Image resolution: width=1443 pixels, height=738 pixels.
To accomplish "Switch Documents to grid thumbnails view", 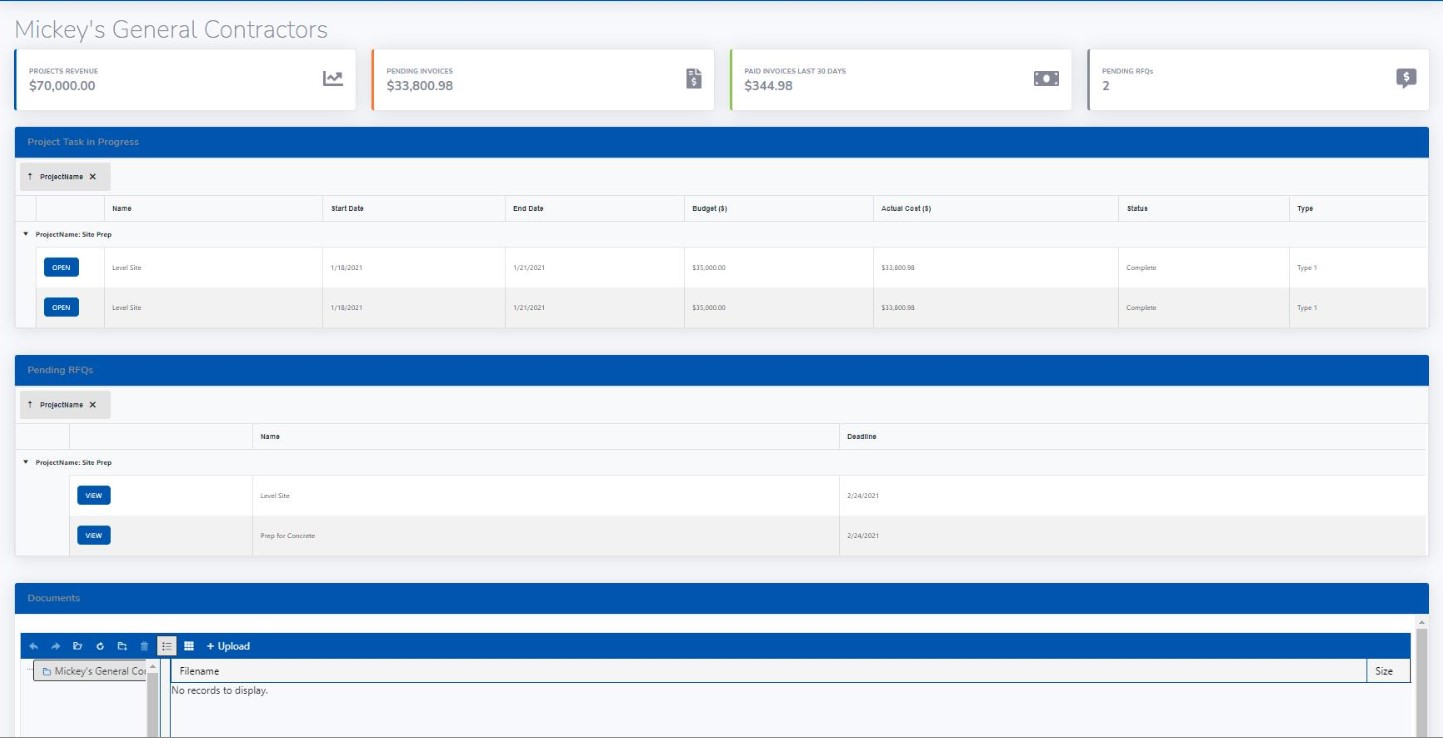I will click(189, 646).
